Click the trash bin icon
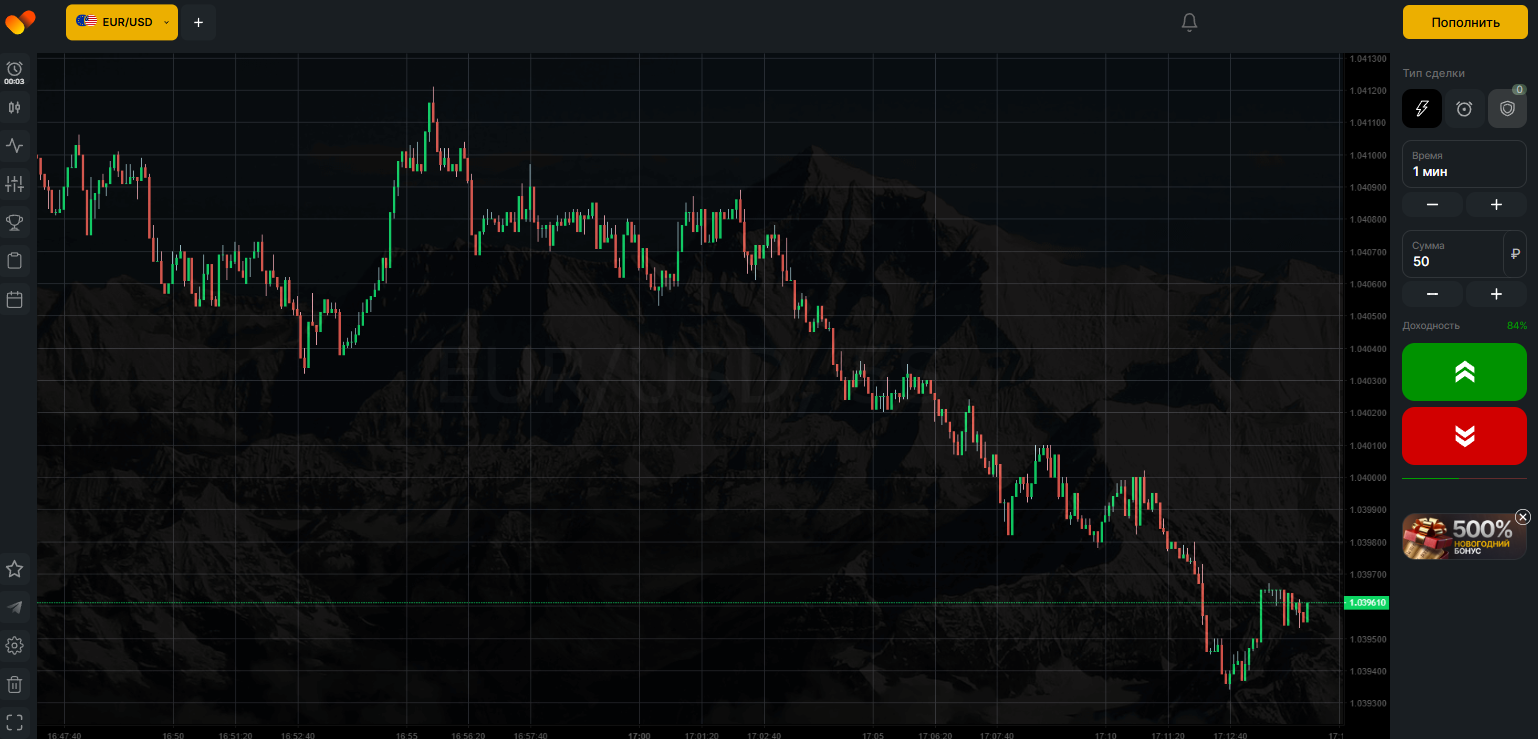This screenshot has width=1538, height=739. pyautogui.click(x=14, y=685)
